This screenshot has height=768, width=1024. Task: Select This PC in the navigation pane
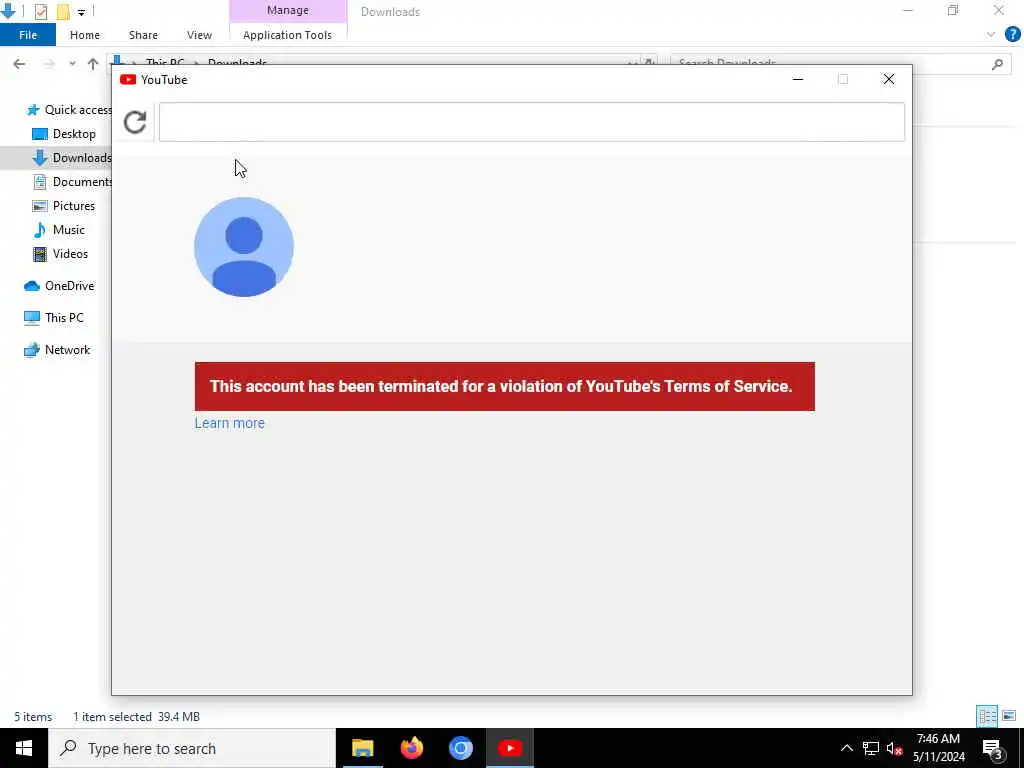click(x=54, y=318)
